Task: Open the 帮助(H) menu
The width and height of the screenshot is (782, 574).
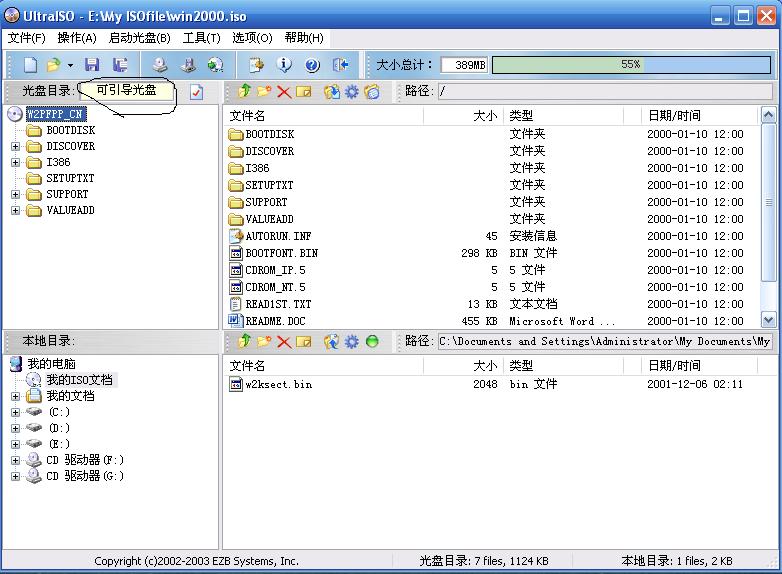Action: [304, 38]
